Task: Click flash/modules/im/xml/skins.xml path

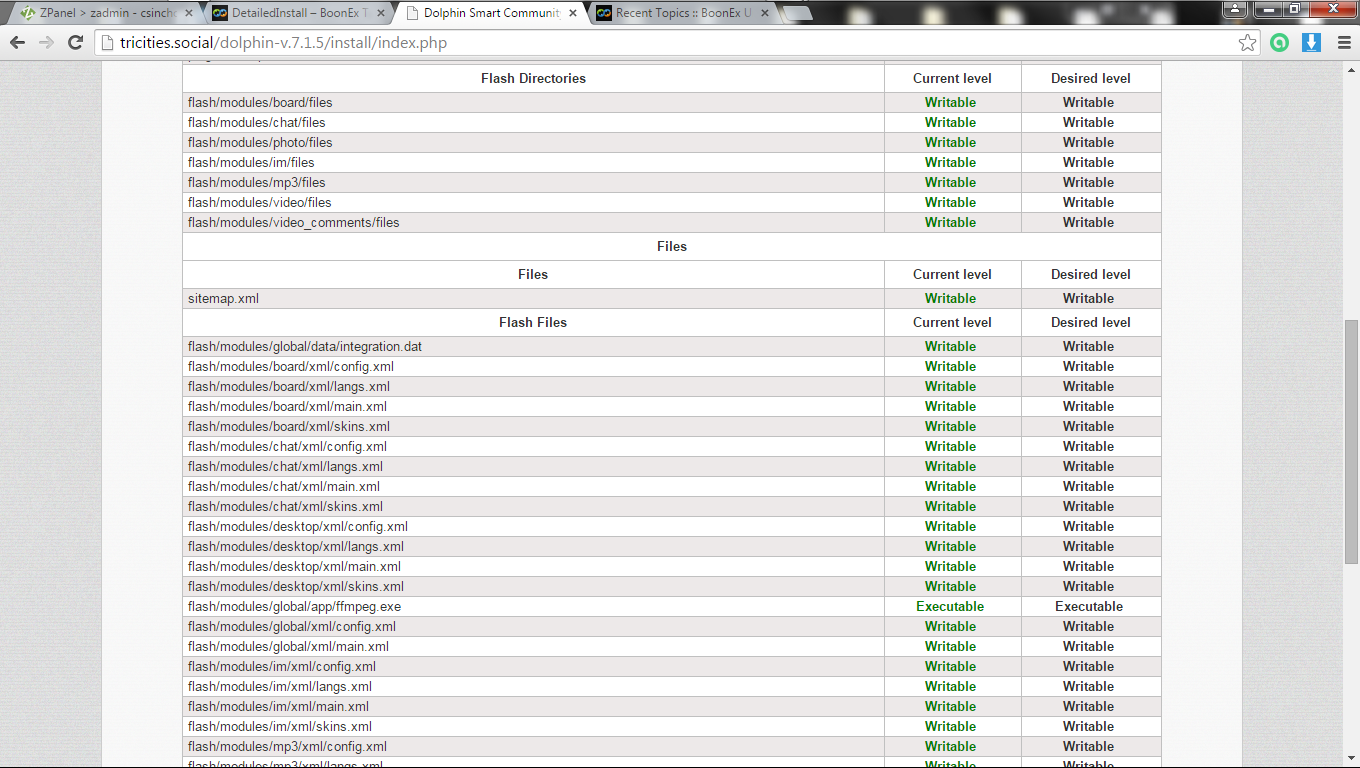Action: pyautogui.click(x=280, y=726)
